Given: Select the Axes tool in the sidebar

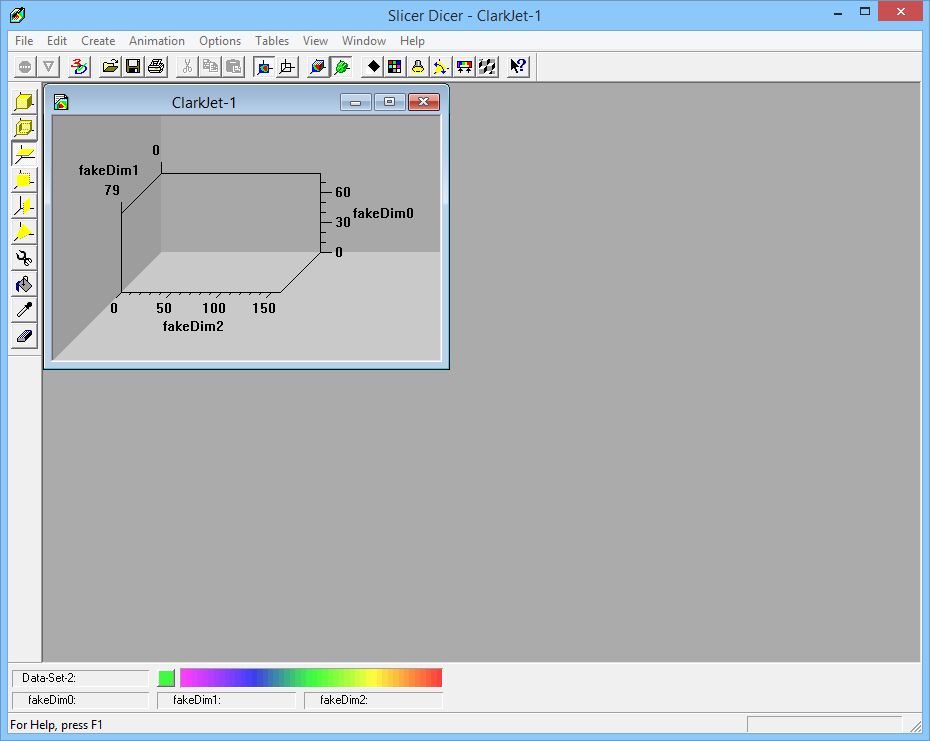Looking at the screenshot, I should click(x=23, y=205).
